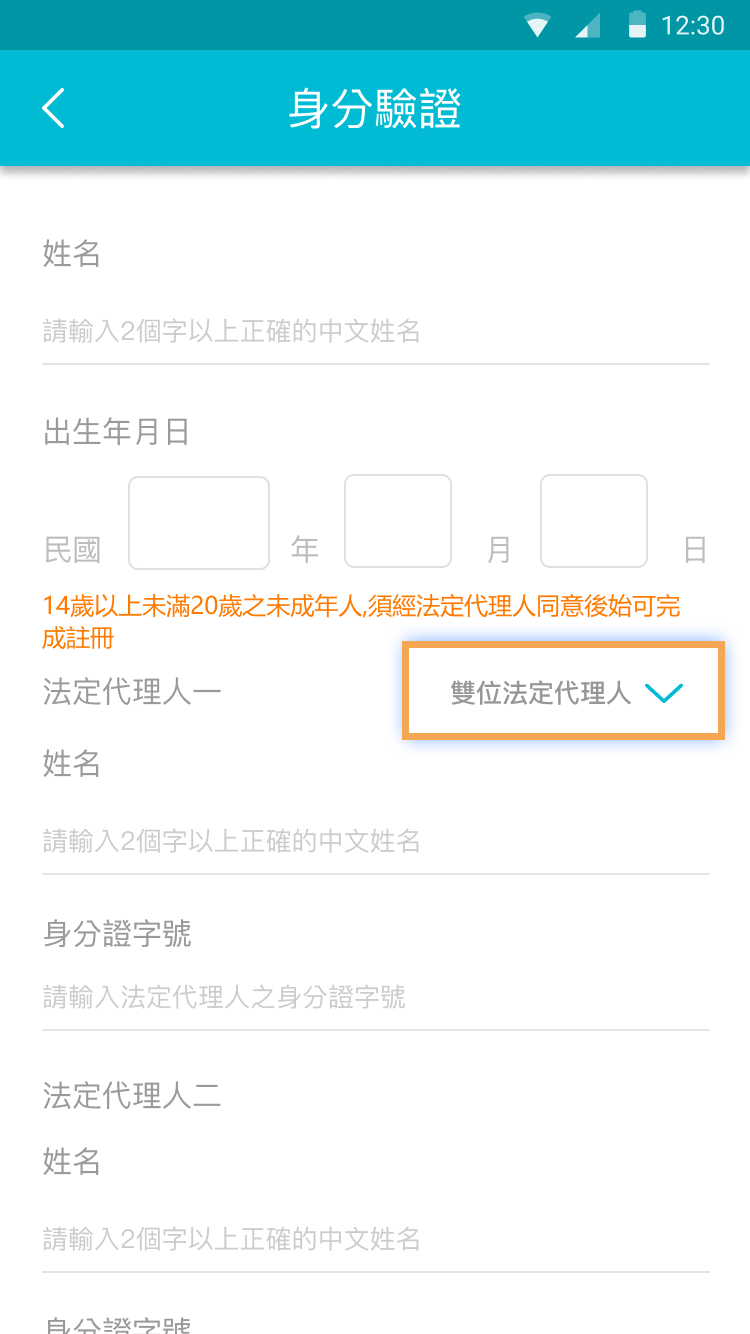Select the 法定代理人二 section label
This screenshot has width=750, height=1334.
pyautogui.click(x=132, y=1096)
